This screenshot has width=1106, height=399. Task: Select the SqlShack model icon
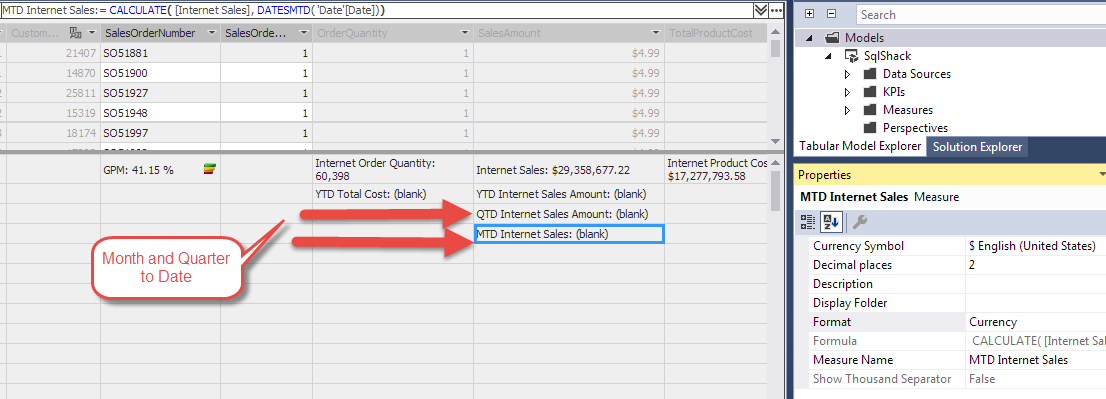point(851,56)
